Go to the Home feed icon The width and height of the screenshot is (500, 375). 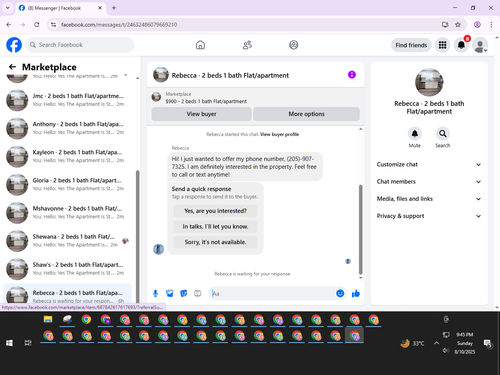(200, 45)
